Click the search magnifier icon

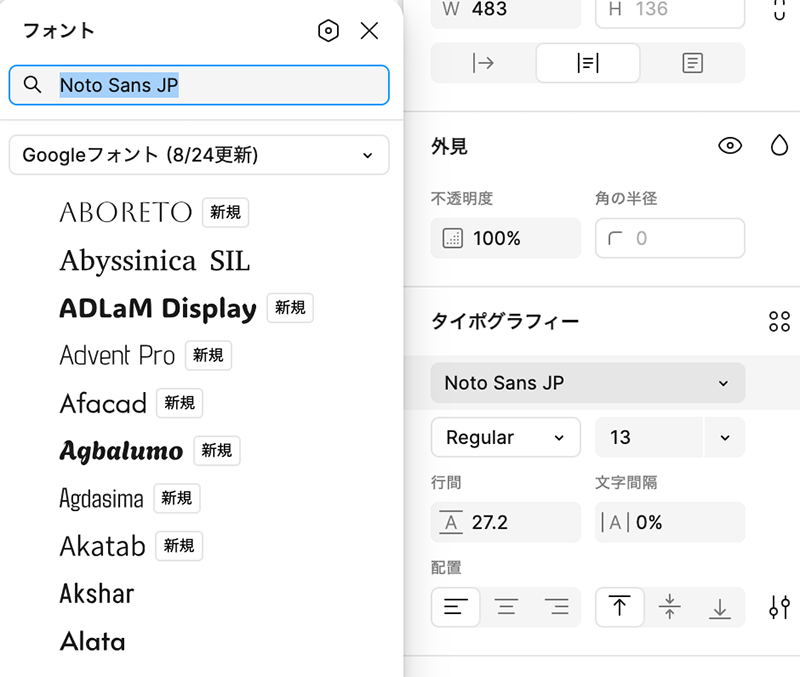tap(33, 84)
